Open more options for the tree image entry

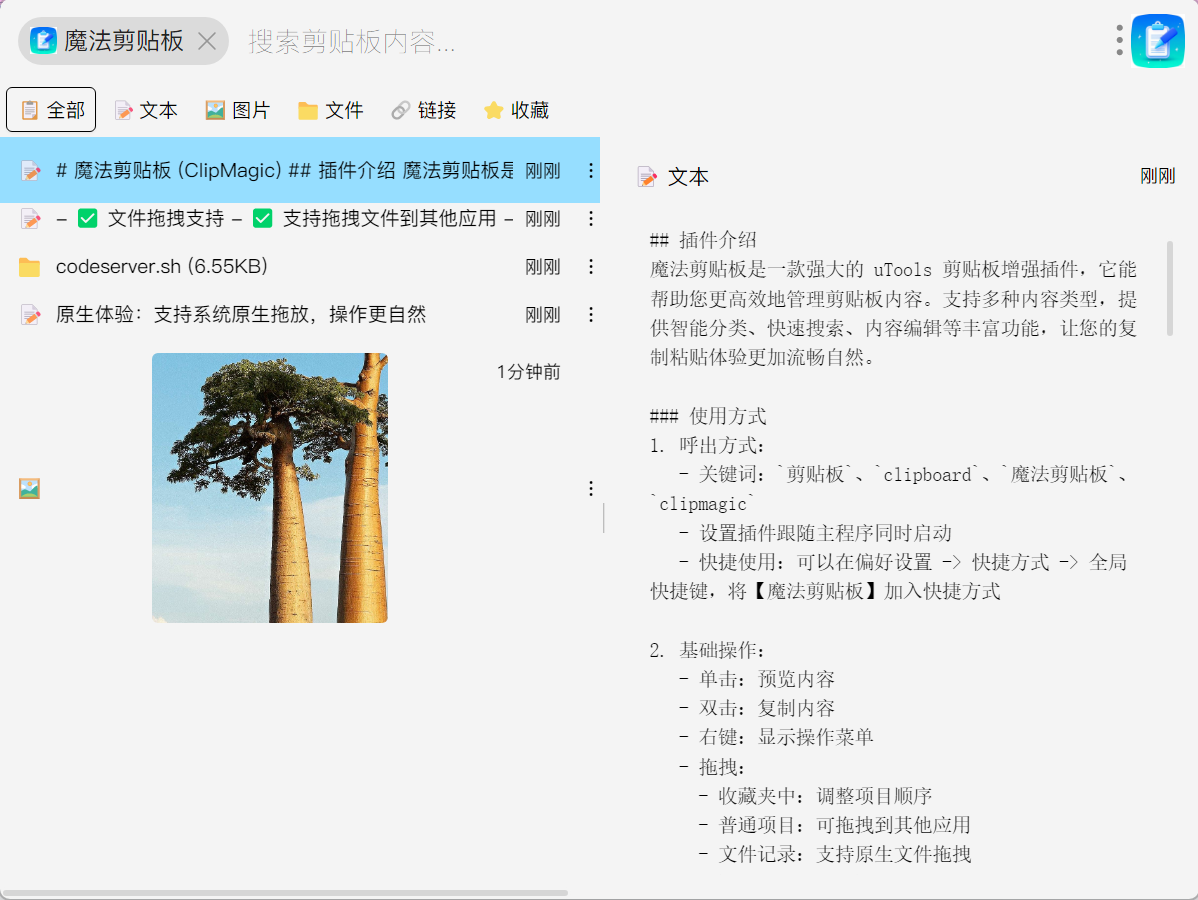(x=591, y=488)
